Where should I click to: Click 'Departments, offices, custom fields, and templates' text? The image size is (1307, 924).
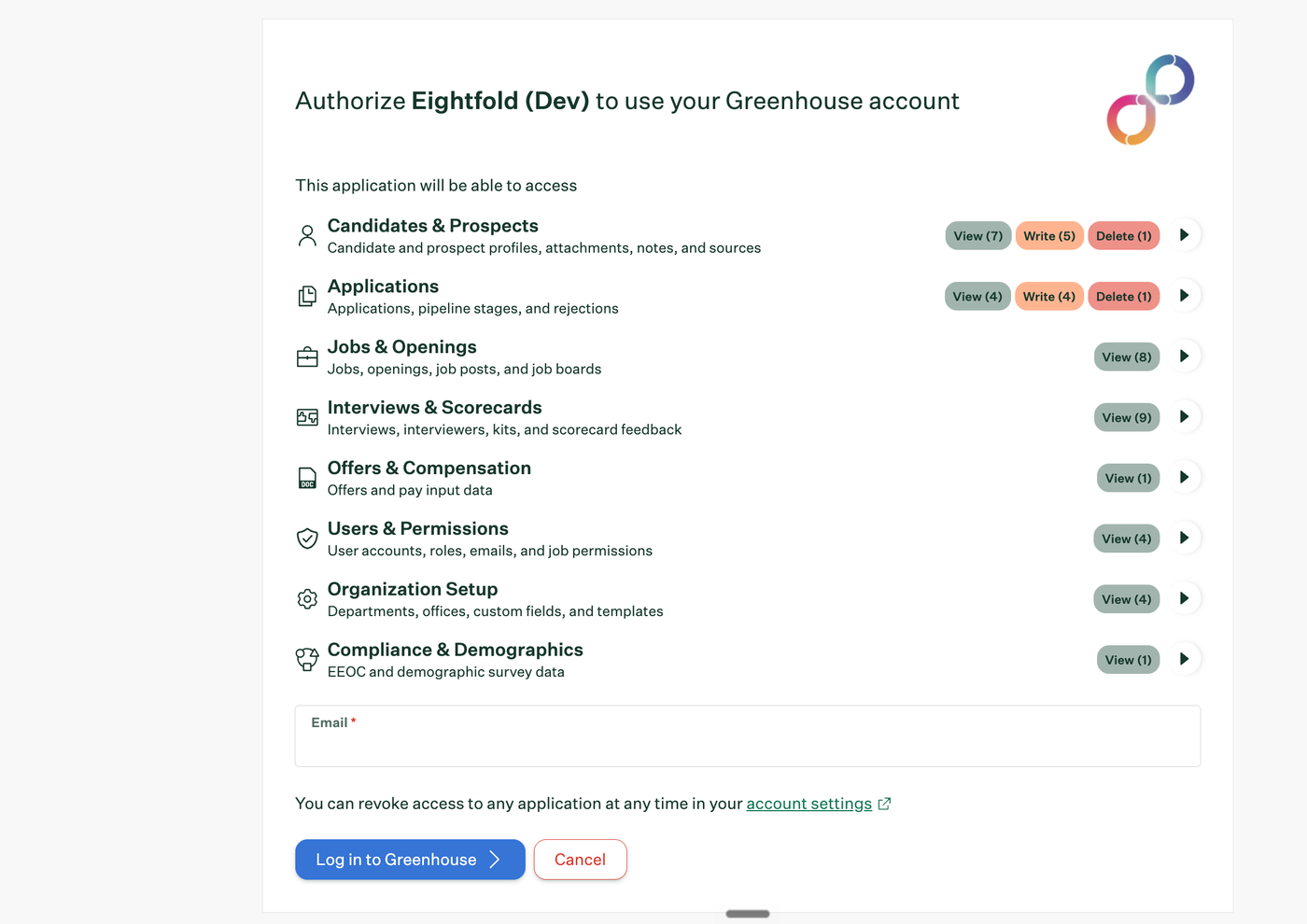496,611
